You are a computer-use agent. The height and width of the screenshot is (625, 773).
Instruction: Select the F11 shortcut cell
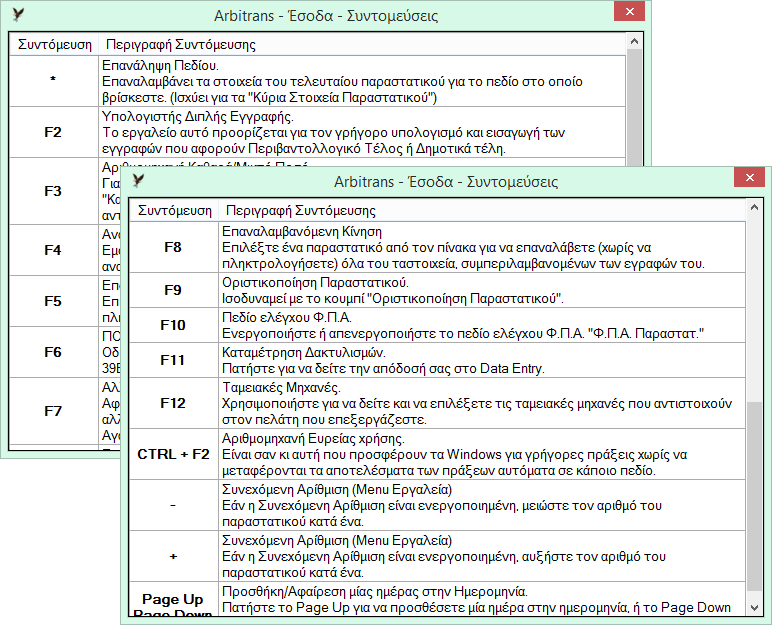tap(174, 360)
